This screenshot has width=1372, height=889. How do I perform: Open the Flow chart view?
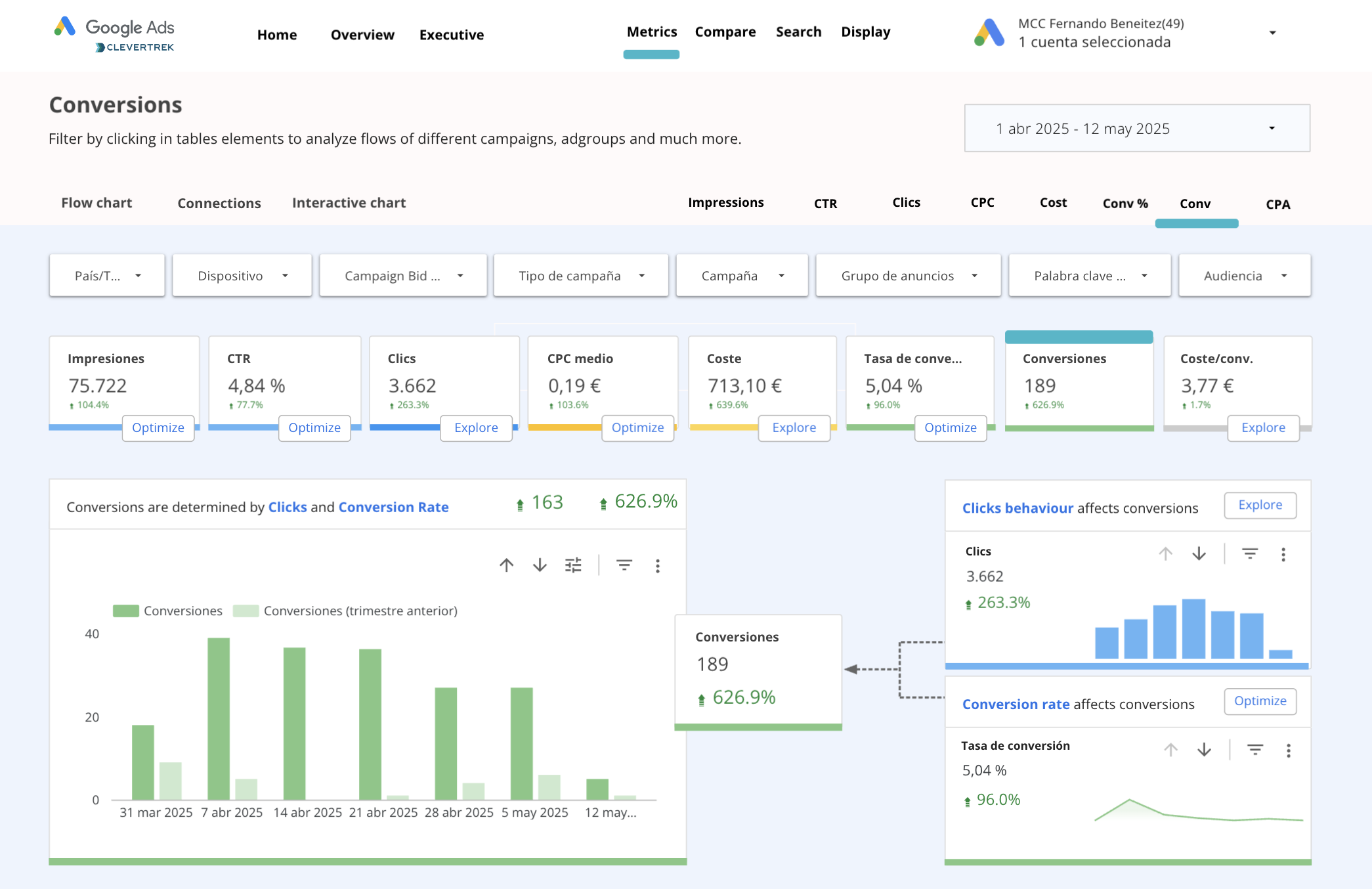pos(96,203)
